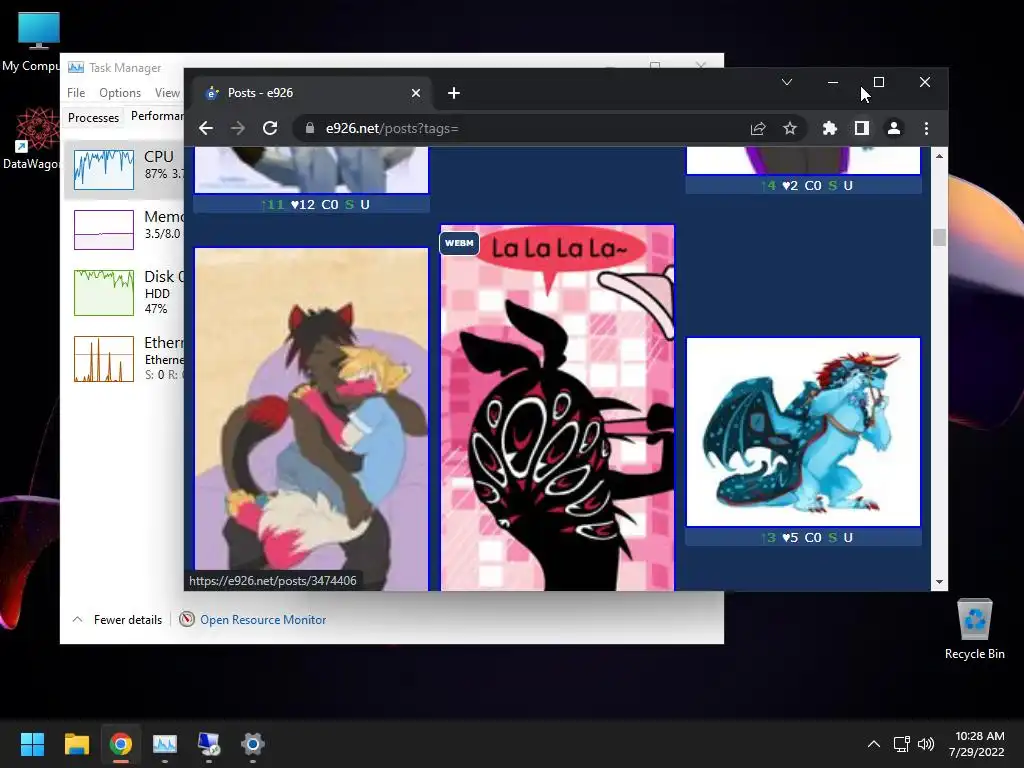Open File menu in Task Manager

point(76,93)
